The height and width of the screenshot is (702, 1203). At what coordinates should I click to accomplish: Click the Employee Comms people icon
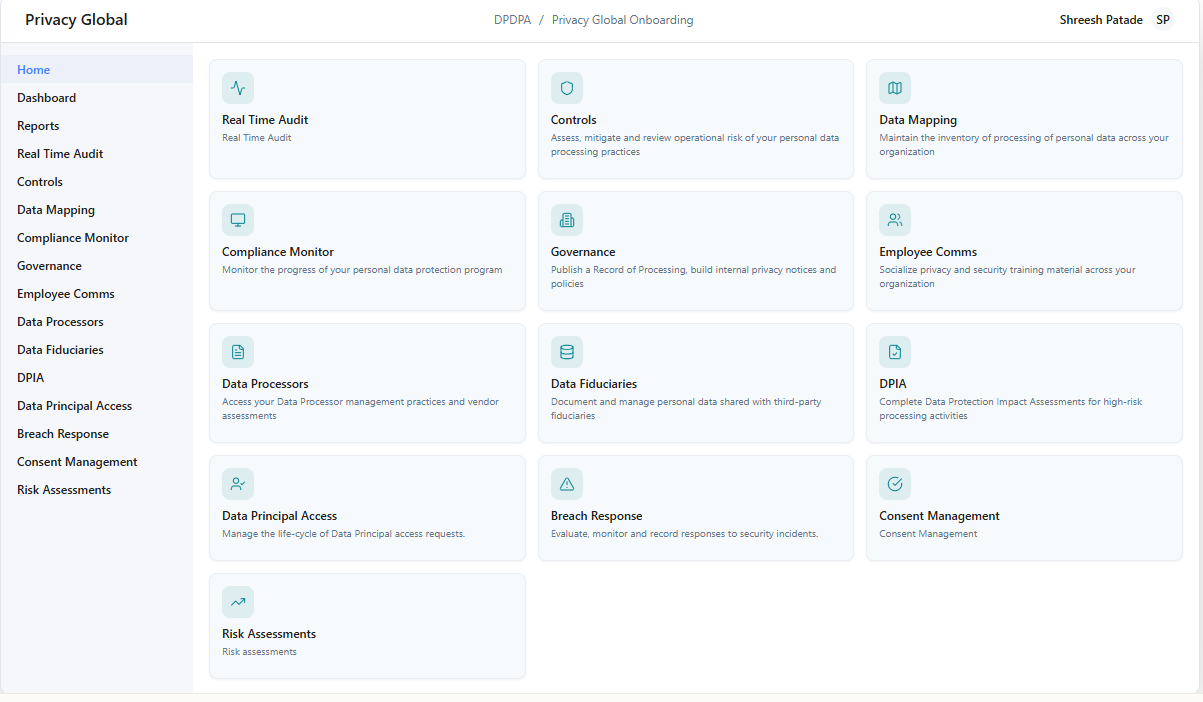pyautogui.click(x=895, y=219)
